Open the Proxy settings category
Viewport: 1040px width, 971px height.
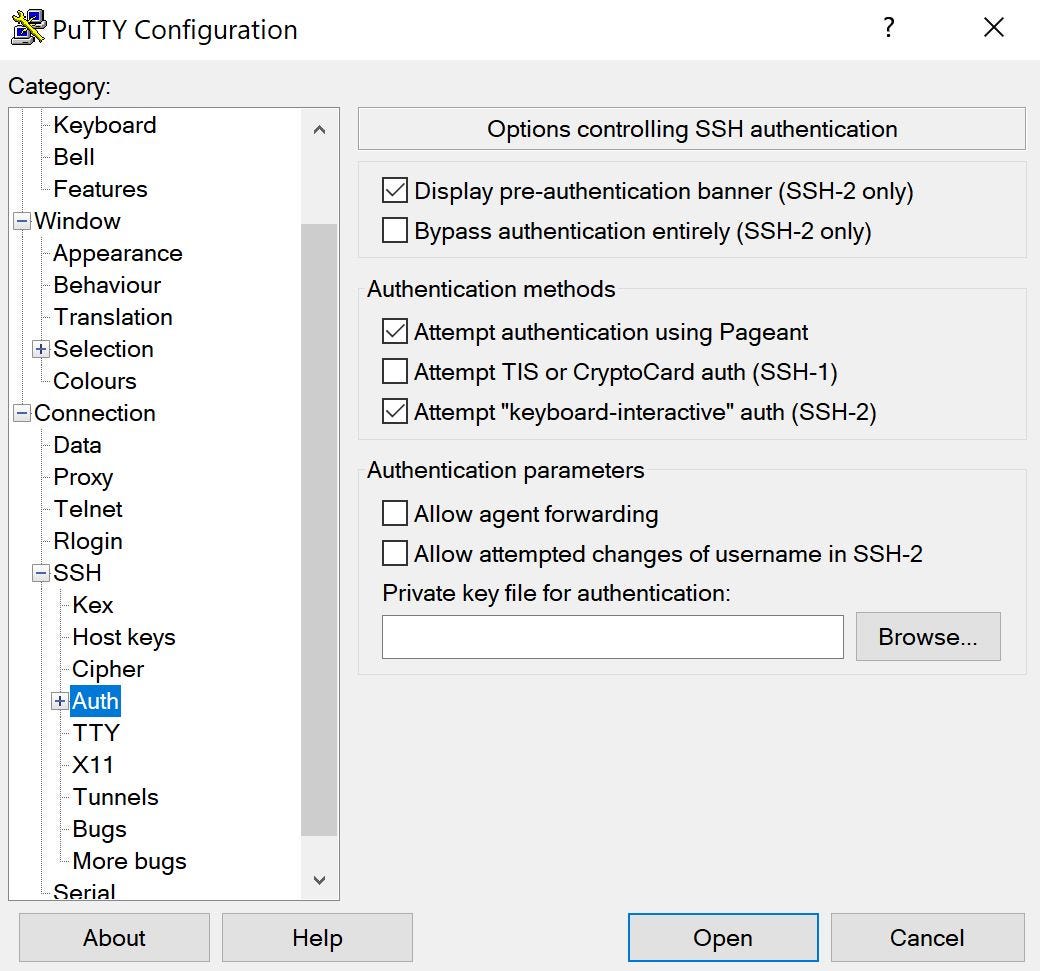pyautogui.click(x=83, y=477)
